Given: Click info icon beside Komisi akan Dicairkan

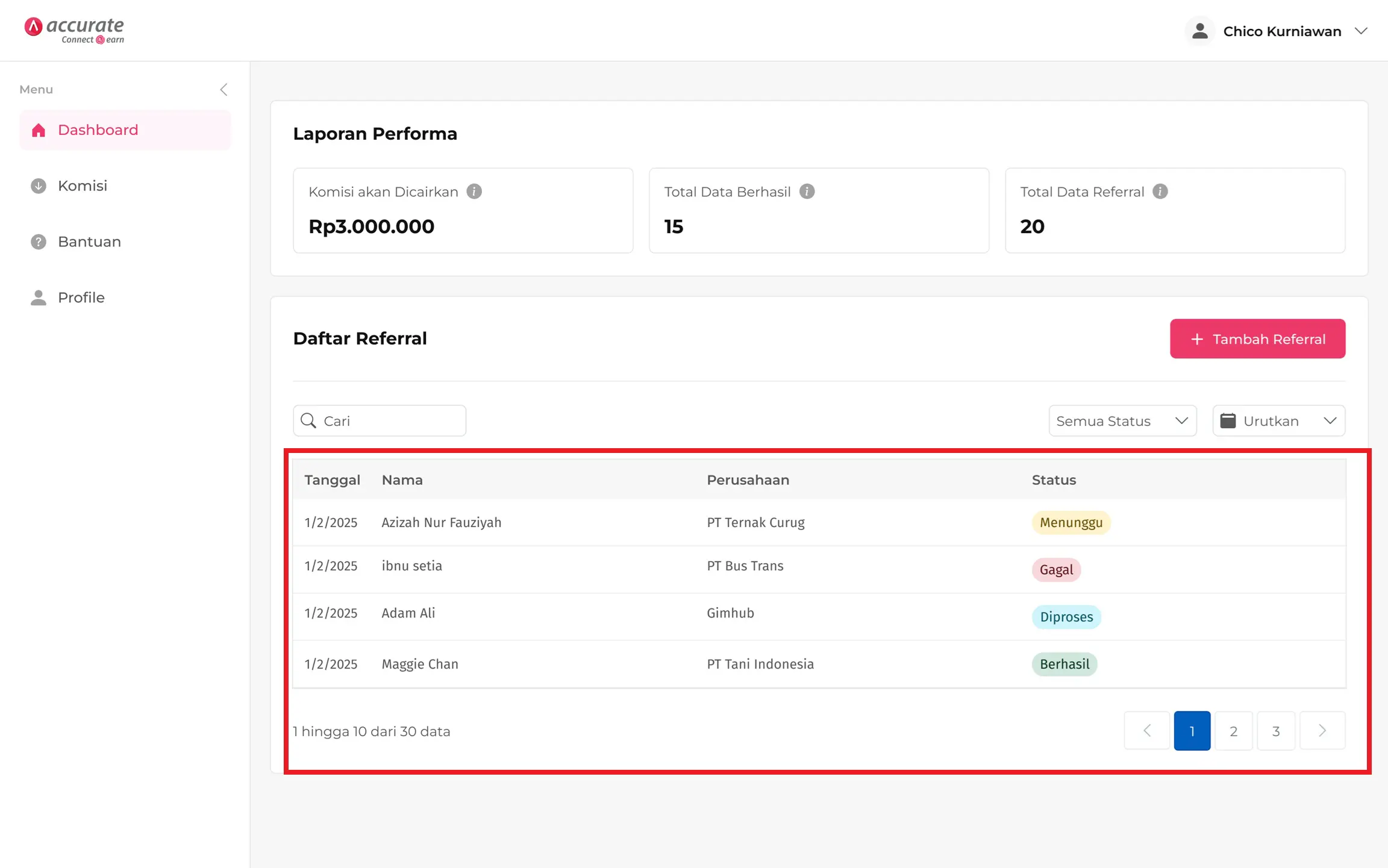Looking at the screenshot, I should point(474,192).
